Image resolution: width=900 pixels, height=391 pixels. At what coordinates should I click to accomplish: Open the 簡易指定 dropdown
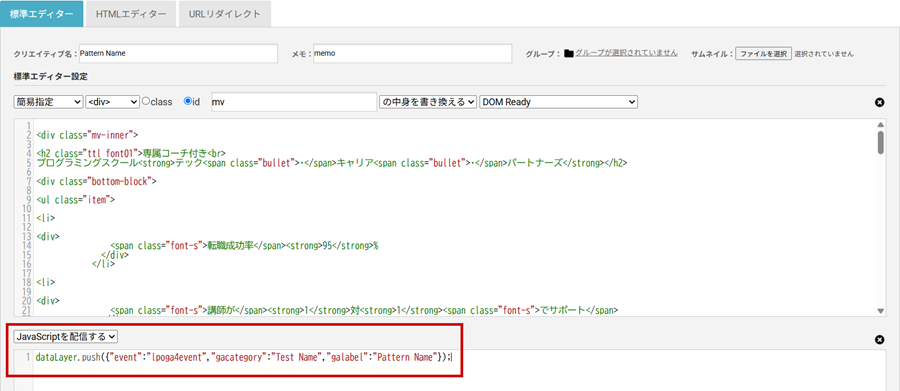48,102
